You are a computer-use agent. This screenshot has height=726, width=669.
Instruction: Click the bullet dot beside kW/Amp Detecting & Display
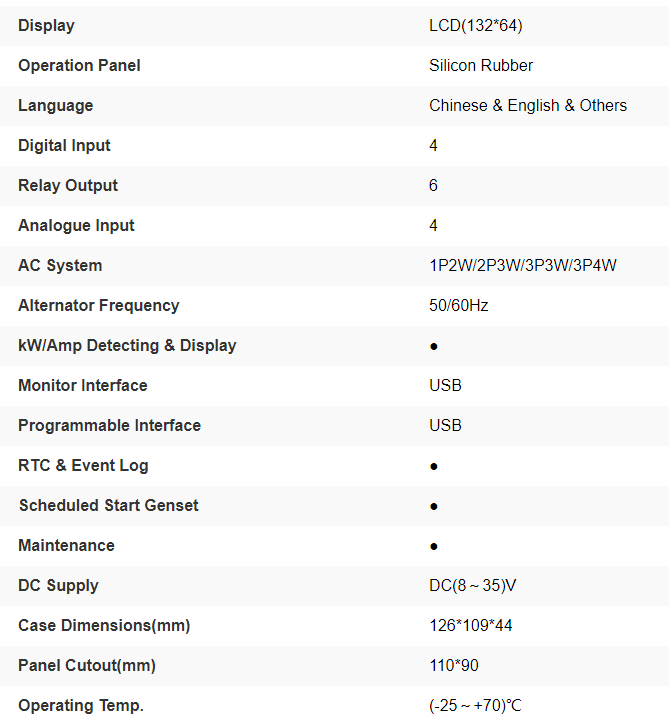(434, 346)
